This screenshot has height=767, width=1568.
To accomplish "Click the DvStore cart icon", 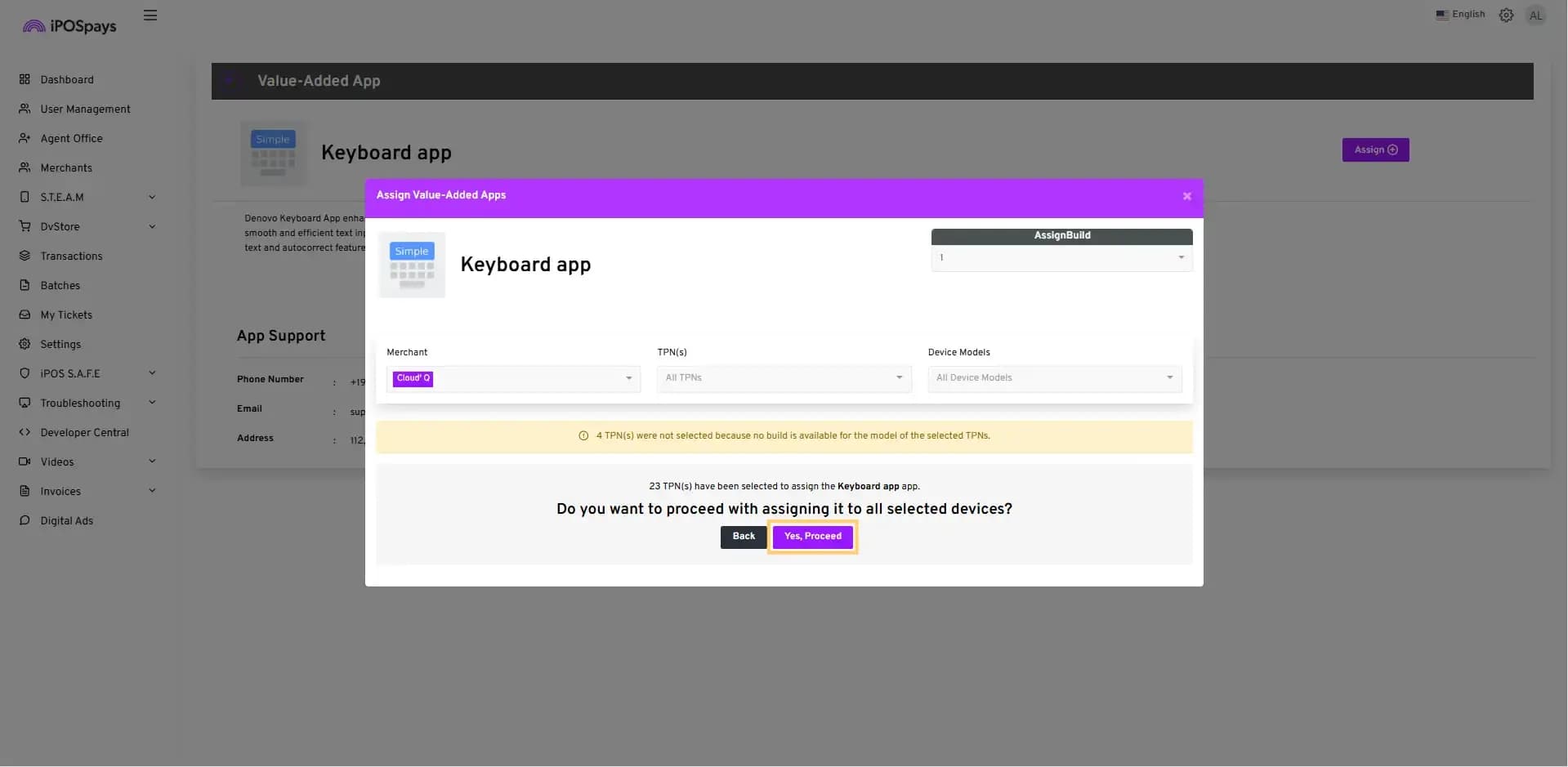I will coord(25,226).
